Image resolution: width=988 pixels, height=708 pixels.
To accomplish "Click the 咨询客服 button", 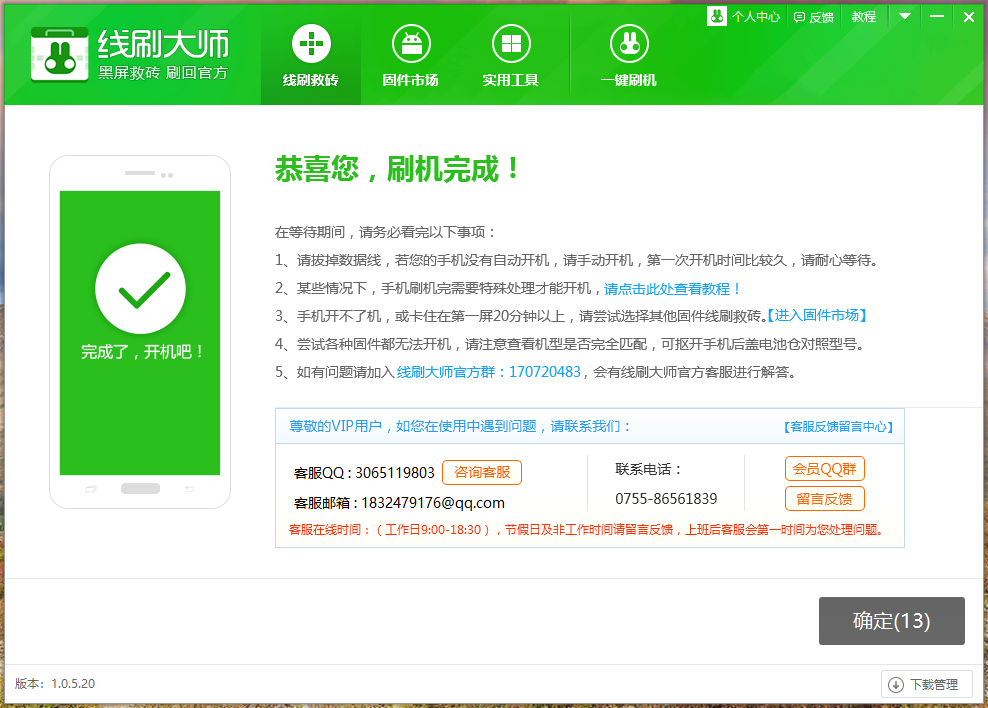I will point(482,472).
